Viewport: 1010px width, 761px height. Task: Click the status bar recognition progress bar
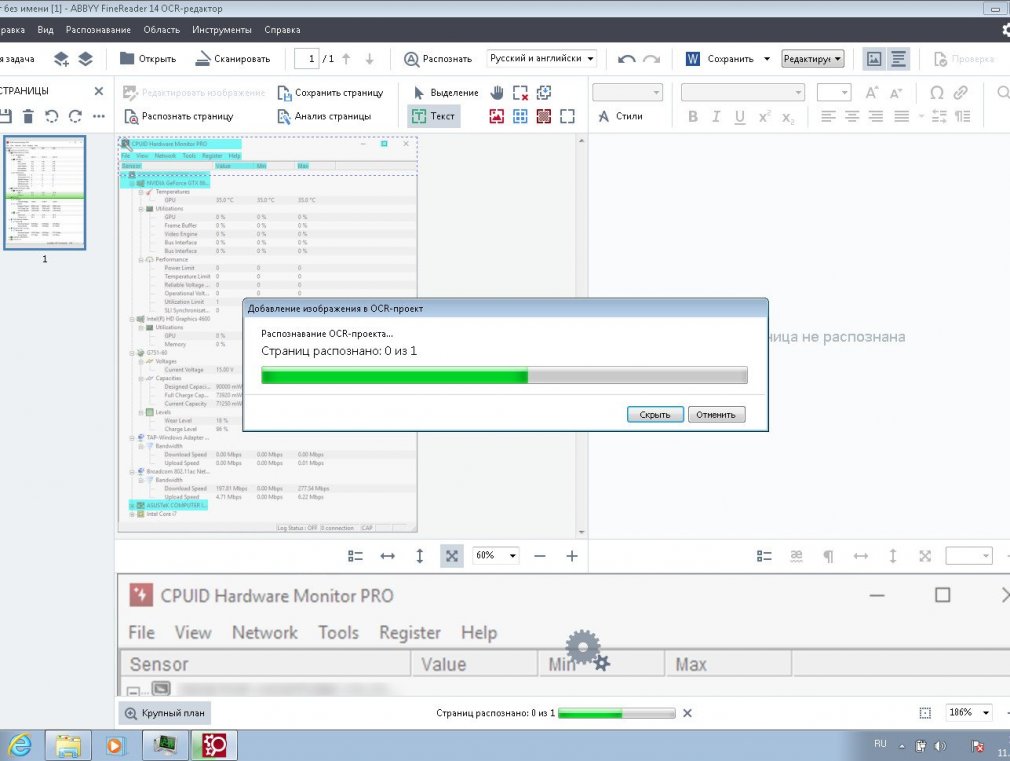pyautogui.click(x=617, y=713)
